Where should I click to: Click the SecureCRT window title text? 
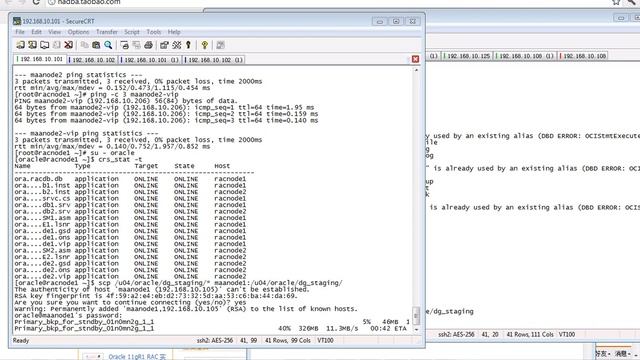coord(58,21)
